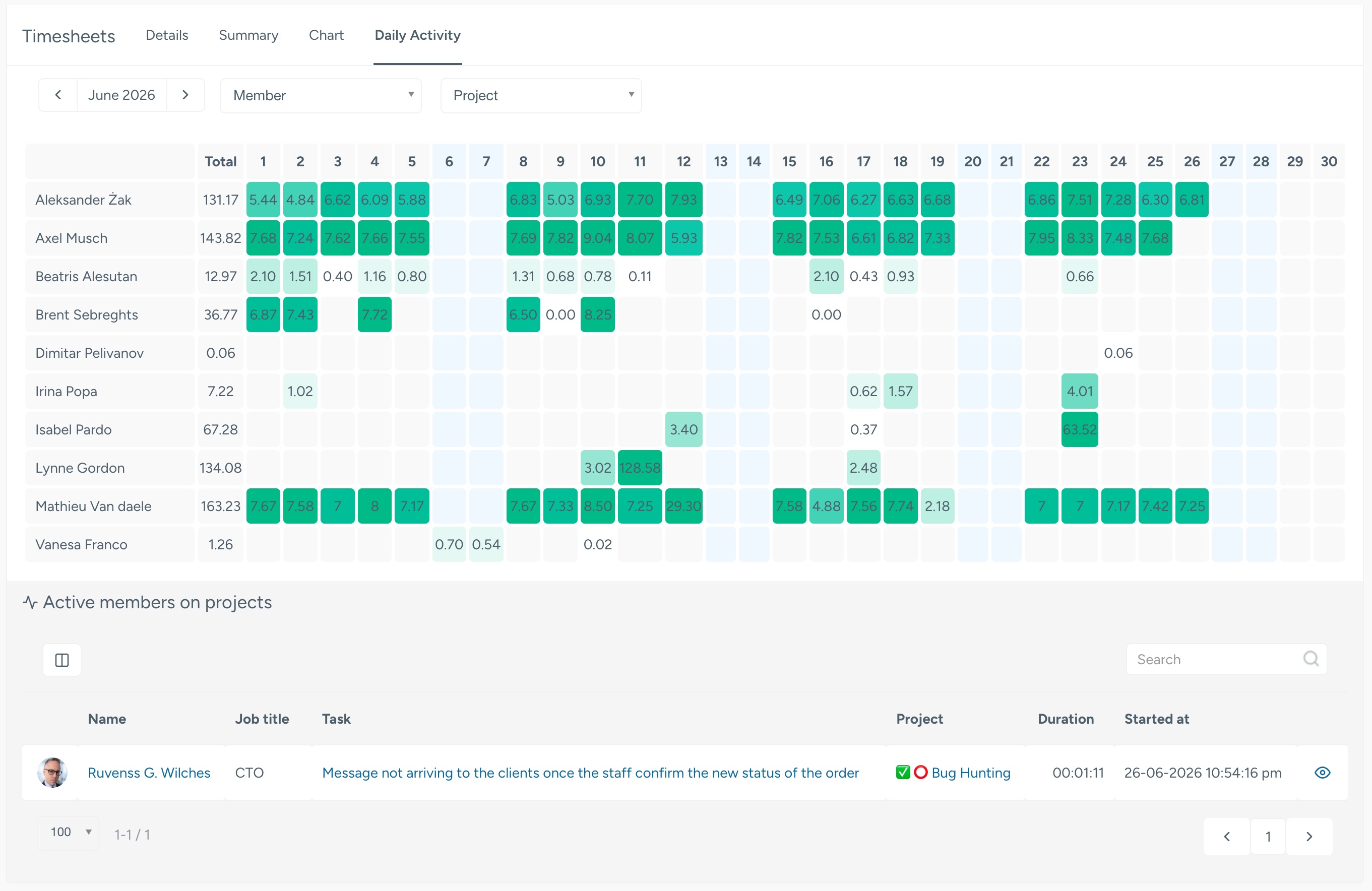The height and width of the screenshot is (891, 1372).
Task: Click green checkmark before Bug Hunting
Action: click(x=903, y=772)
